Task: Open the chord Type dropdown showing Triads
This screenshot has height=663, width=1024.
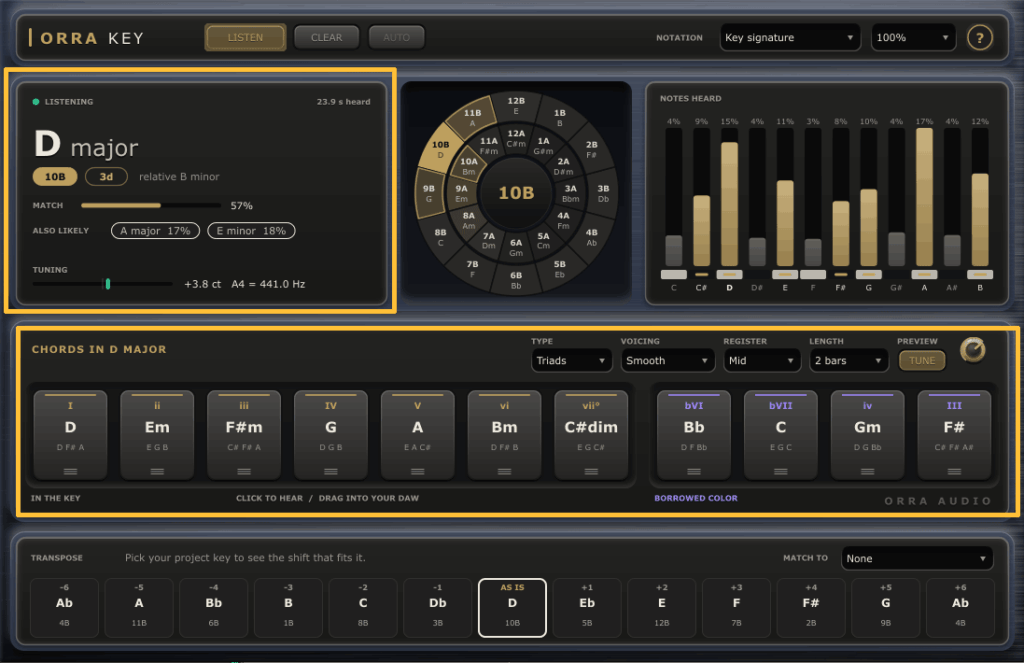Action: coord(571,361)
